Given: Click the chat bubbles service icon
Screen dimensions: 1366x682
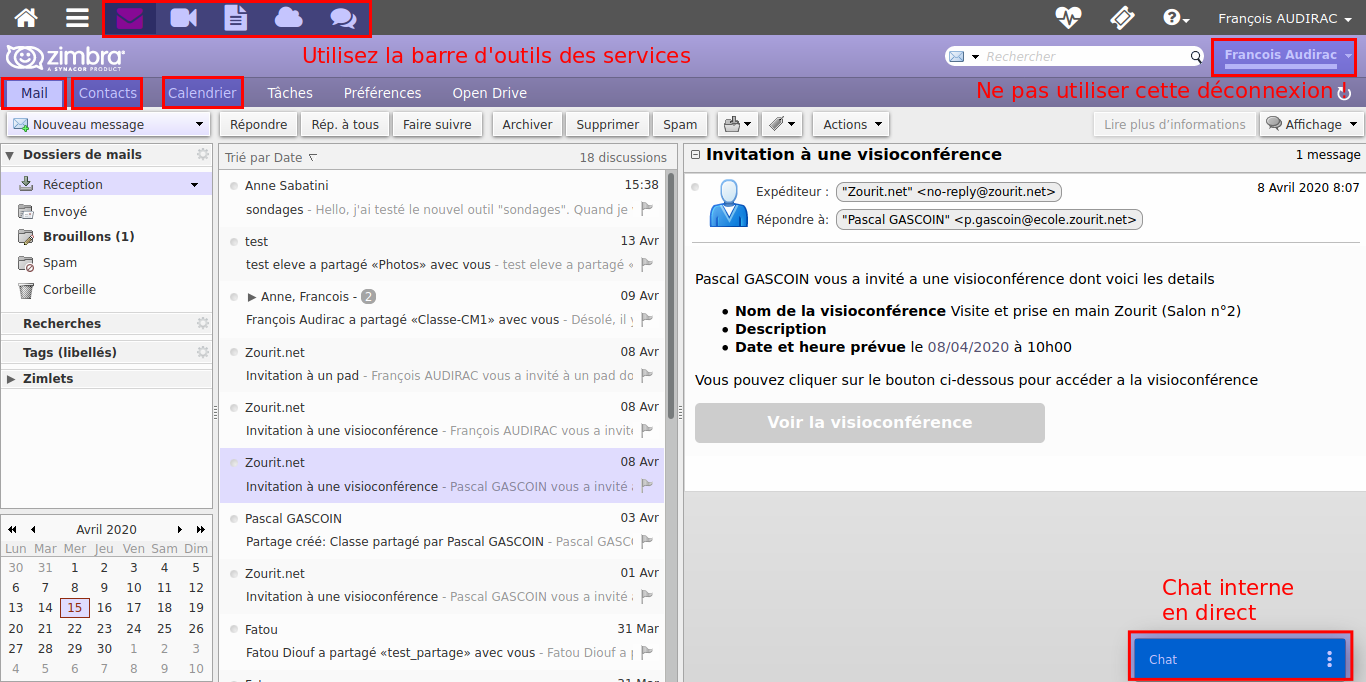Looking at the screenshot, I should (343, 18).
